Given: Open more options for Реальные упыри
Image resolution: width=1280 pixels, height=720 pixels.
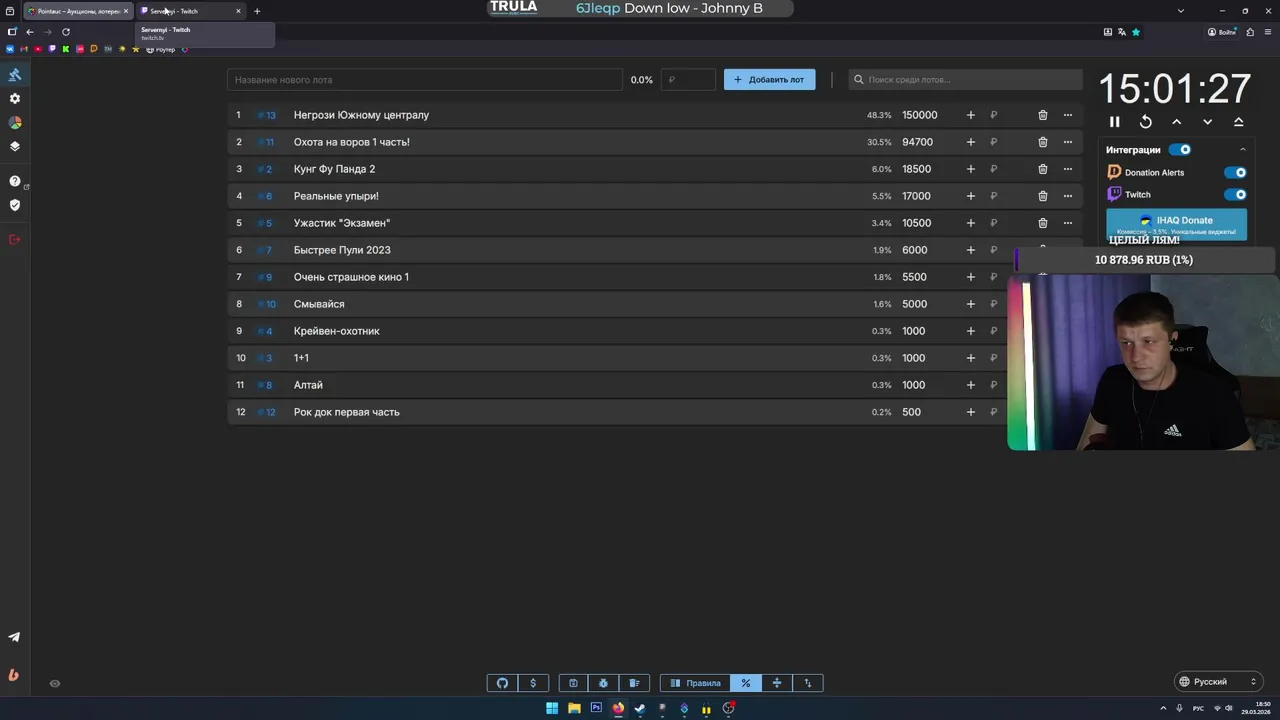Looking at the screenshot, I should tap(1068, 196).
